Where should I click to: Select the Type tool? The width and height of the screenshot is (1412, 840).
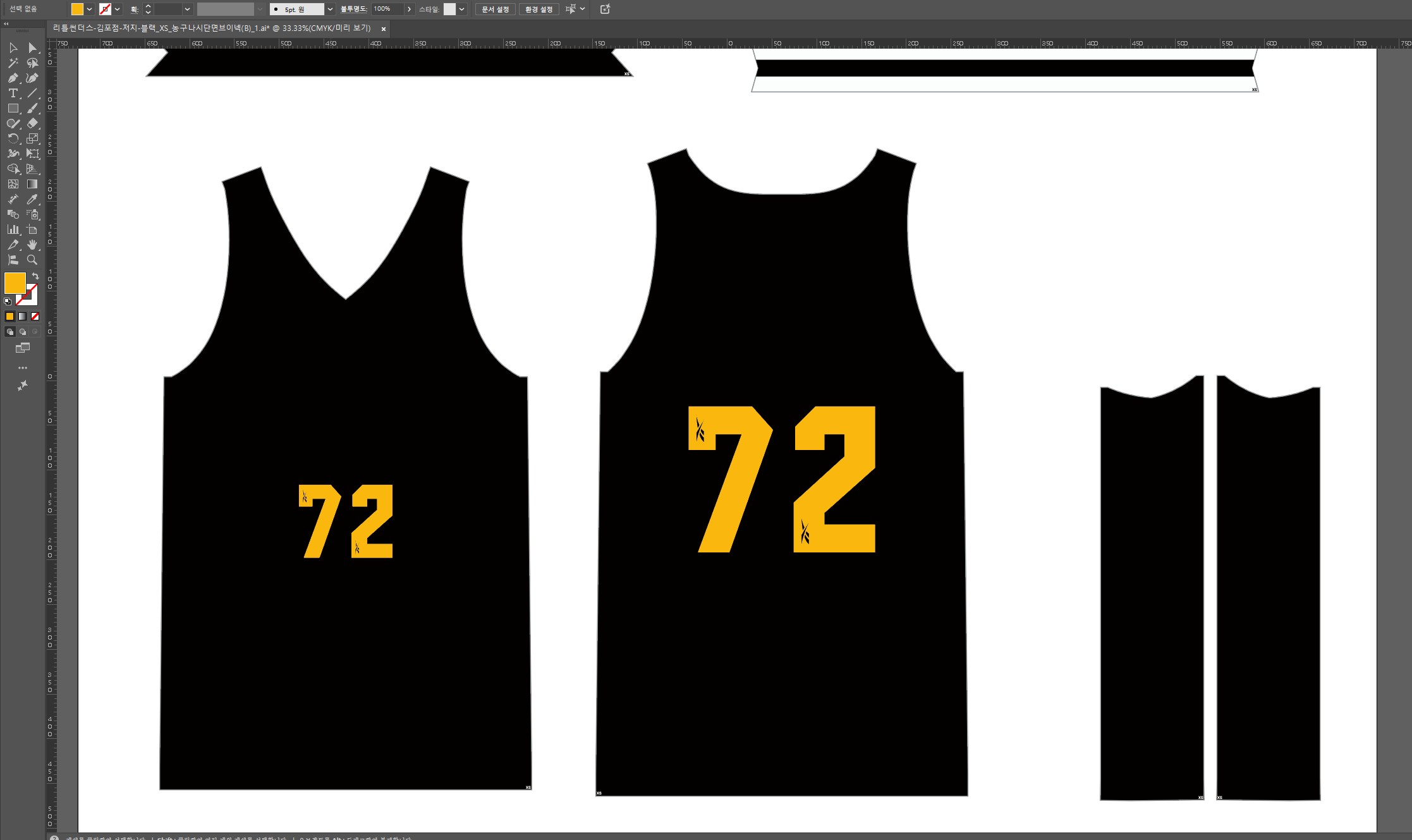click(x=13, y=94)
